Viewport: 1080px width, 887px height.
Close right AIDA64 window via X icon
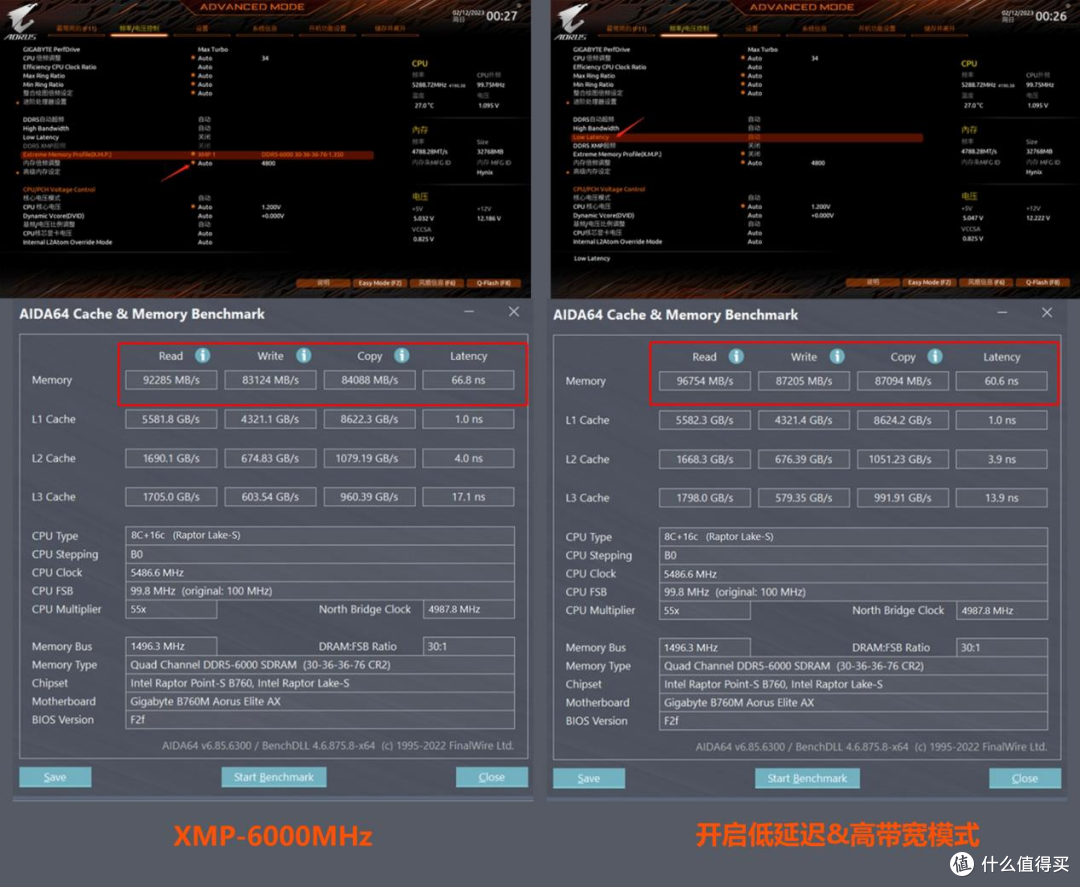point(1047,313)
